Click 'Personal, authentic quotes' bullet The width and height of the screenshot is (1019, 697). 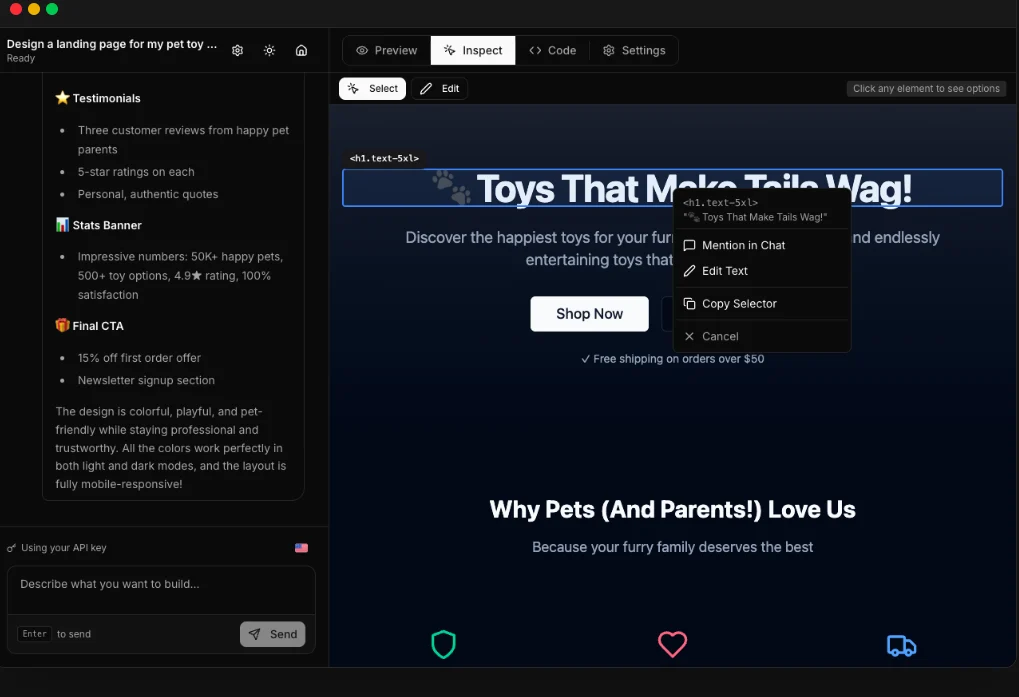[x=148, y=194]
